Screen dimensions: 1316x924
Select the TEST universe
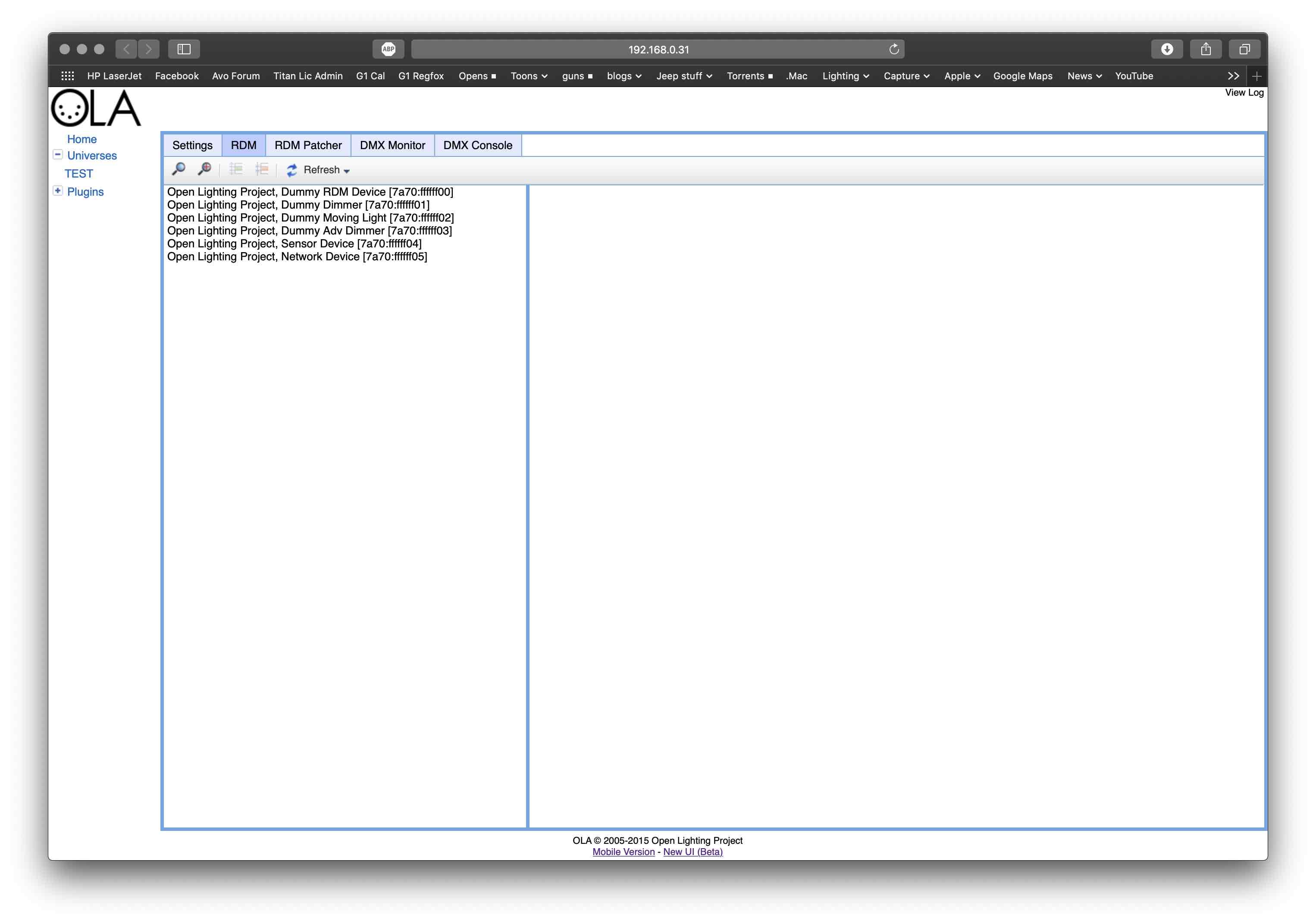(x=78, y=172)
